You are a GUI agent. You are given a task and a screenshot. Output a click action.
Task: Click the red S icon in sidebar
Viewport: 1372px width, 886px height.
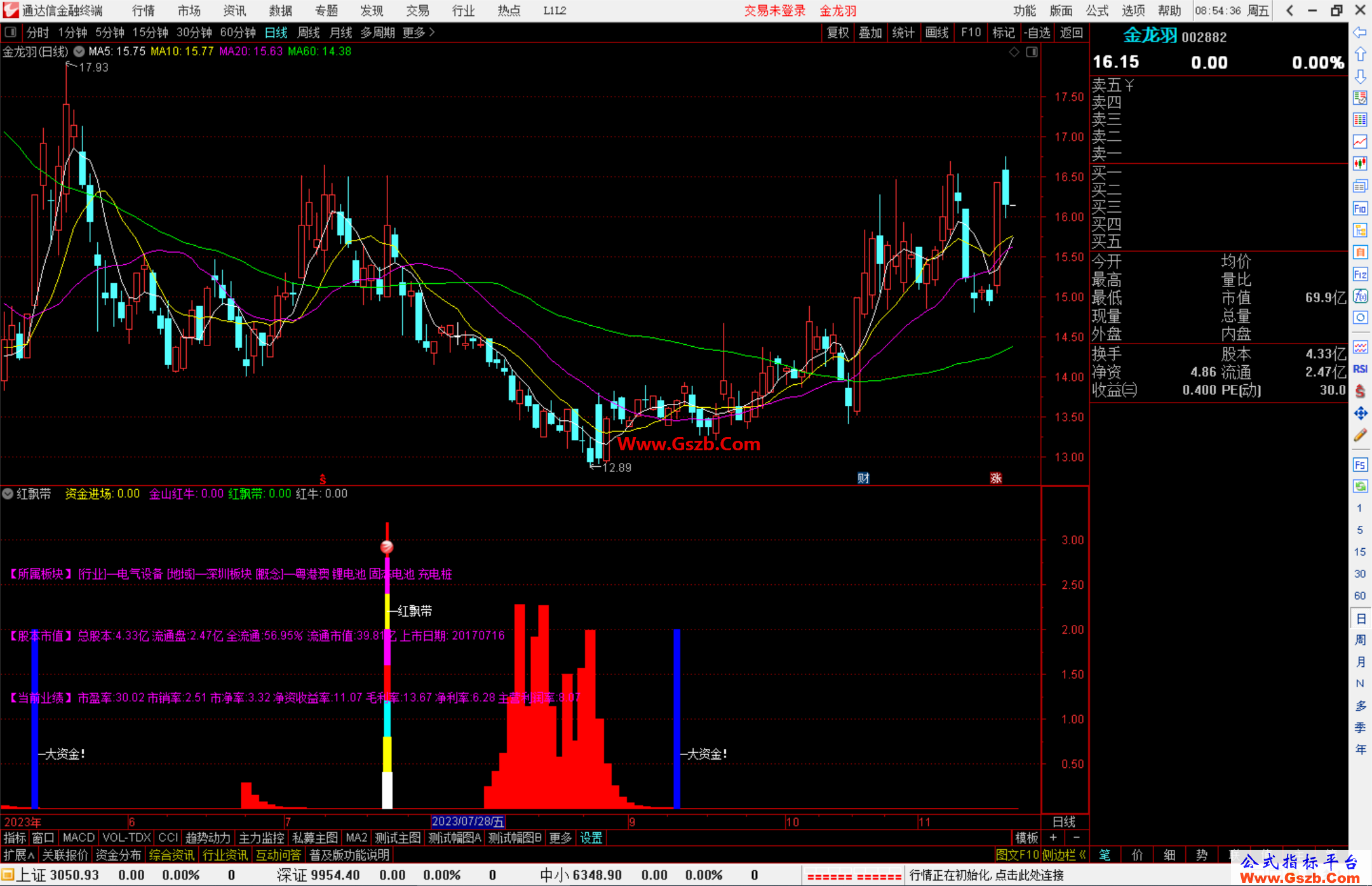click(x=1360, y=391)
